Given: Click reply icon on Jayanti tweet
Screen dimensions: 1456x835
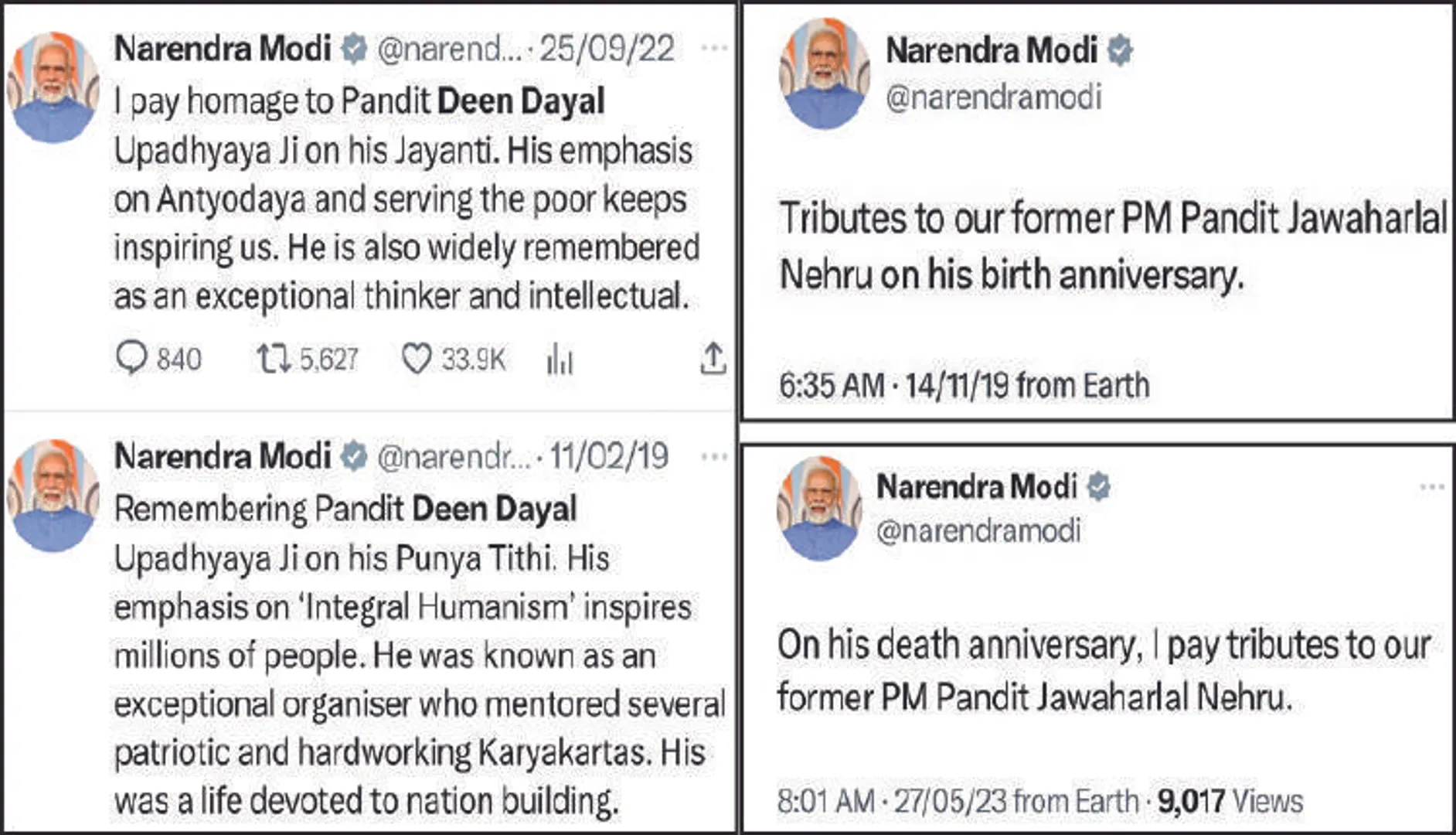Looking at the screenshot, I should [131, 359].
